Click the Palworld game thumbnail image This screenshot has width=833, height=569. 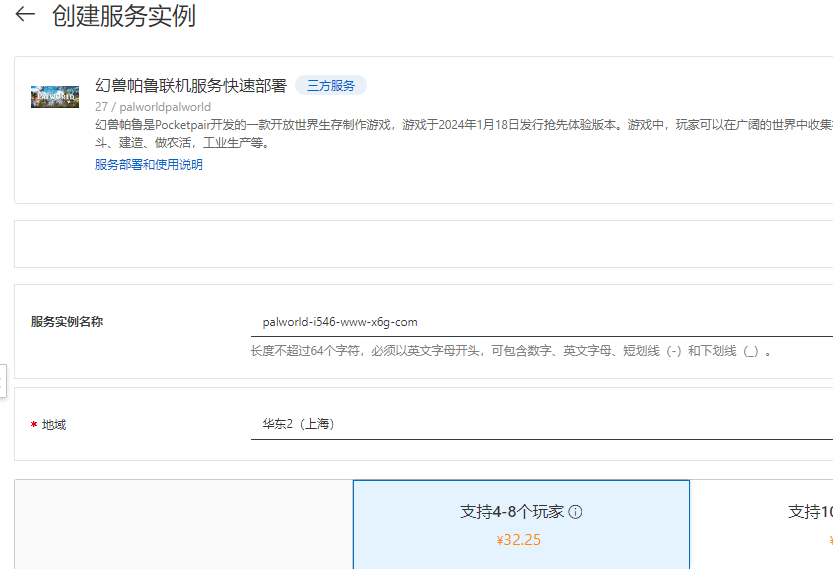pyautogui.click(x=55, y=97)
